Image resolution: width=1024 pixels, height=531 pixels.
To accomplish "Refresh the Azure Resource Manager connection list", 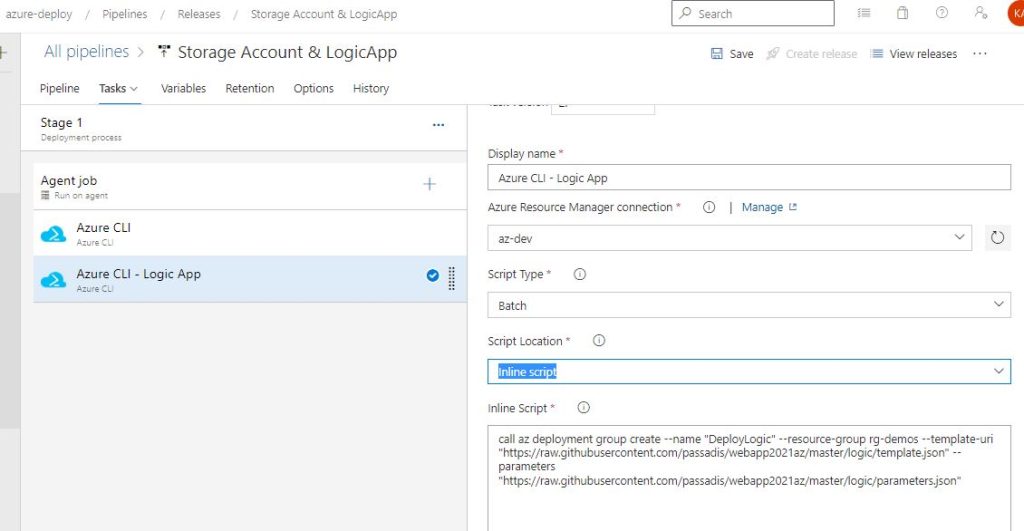I will click(997, 238).
